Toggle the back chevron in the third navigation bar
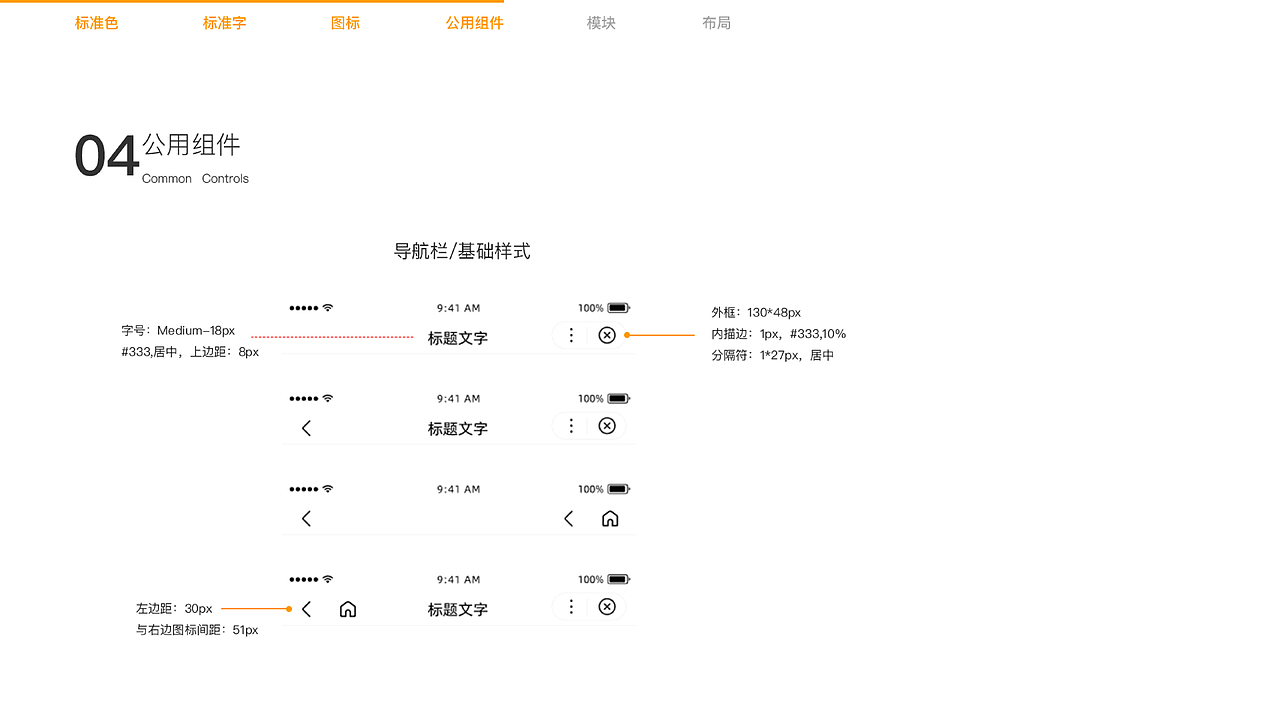Screen dimensions: 1280x720 (306, 518)
